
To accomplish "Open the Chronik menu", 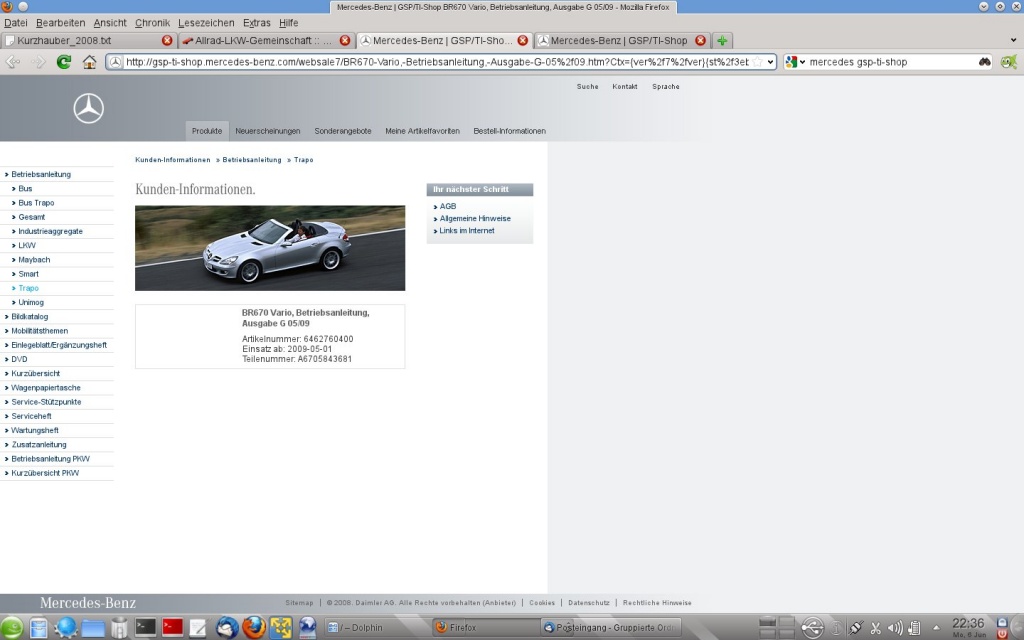I will [152, 23].
